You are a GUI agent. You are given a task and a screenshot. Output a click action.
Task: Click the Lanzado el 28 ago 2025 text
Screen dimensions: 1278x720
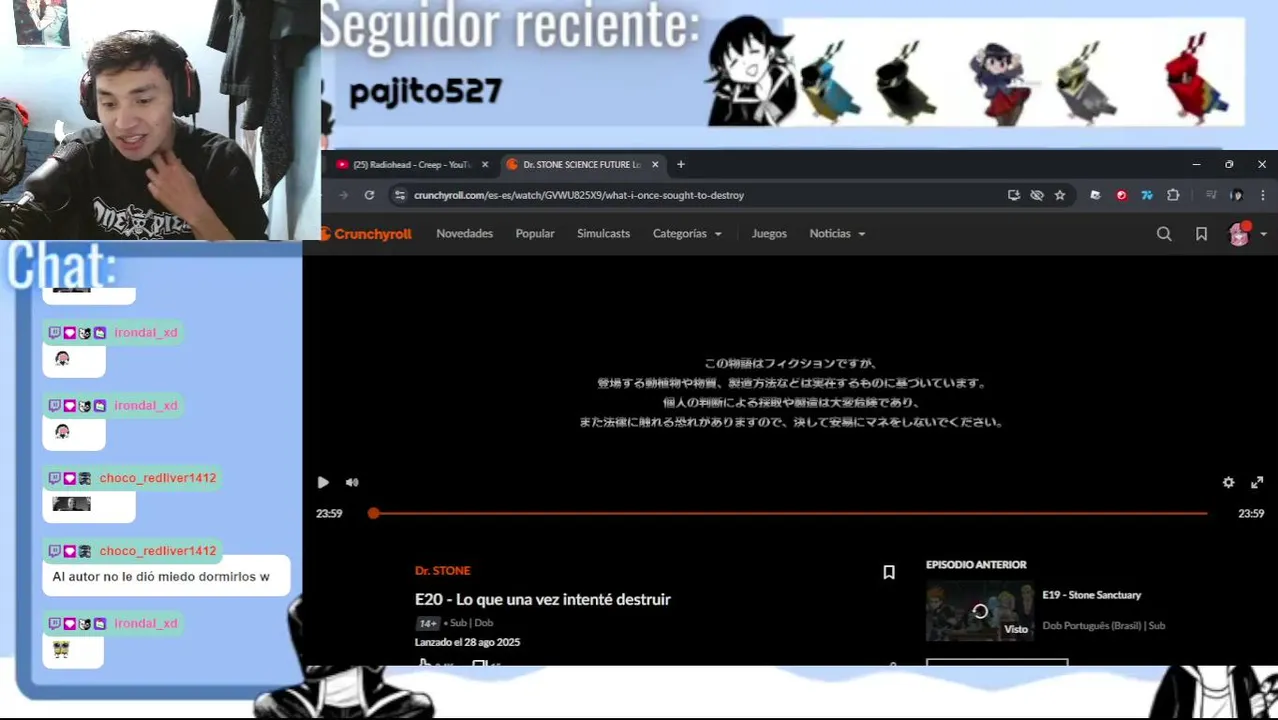467,642
